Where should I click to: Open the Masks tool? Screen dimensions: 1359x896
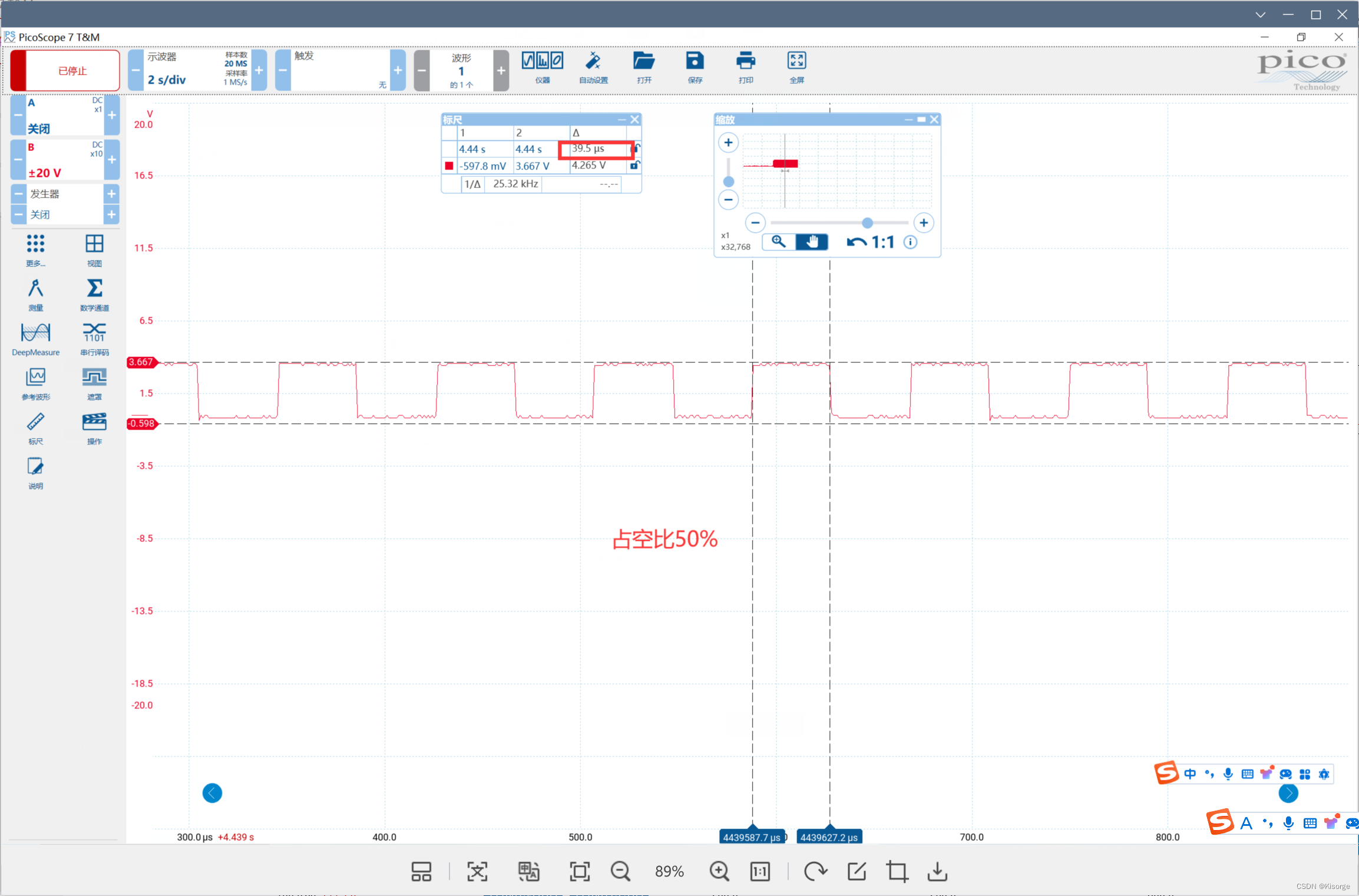(x=94, y=384)
